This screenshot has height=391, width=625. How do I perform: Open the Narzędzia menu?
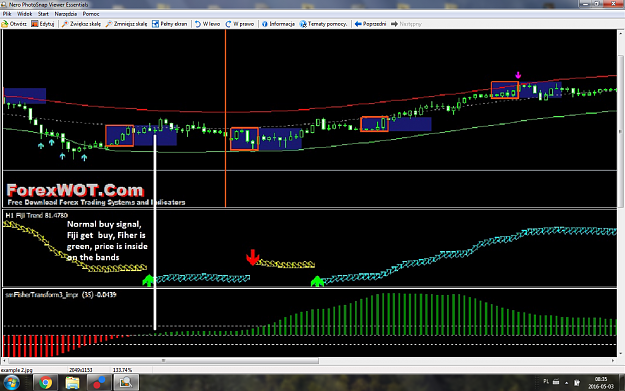pyautogui.click(x=66, y=14)
